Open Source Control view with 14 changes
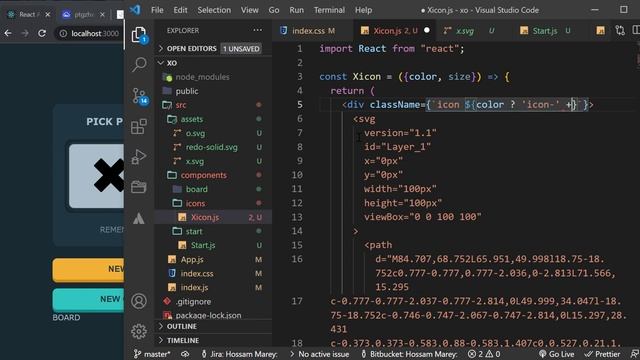Viewport: 640px width, 360px height. 140,96
